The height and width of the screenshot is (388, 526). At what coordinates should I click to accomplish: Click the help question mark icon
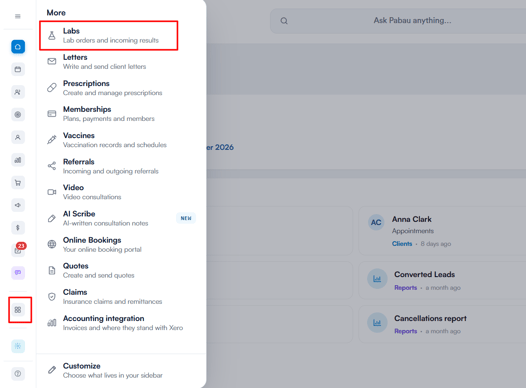tap(18, 374)
